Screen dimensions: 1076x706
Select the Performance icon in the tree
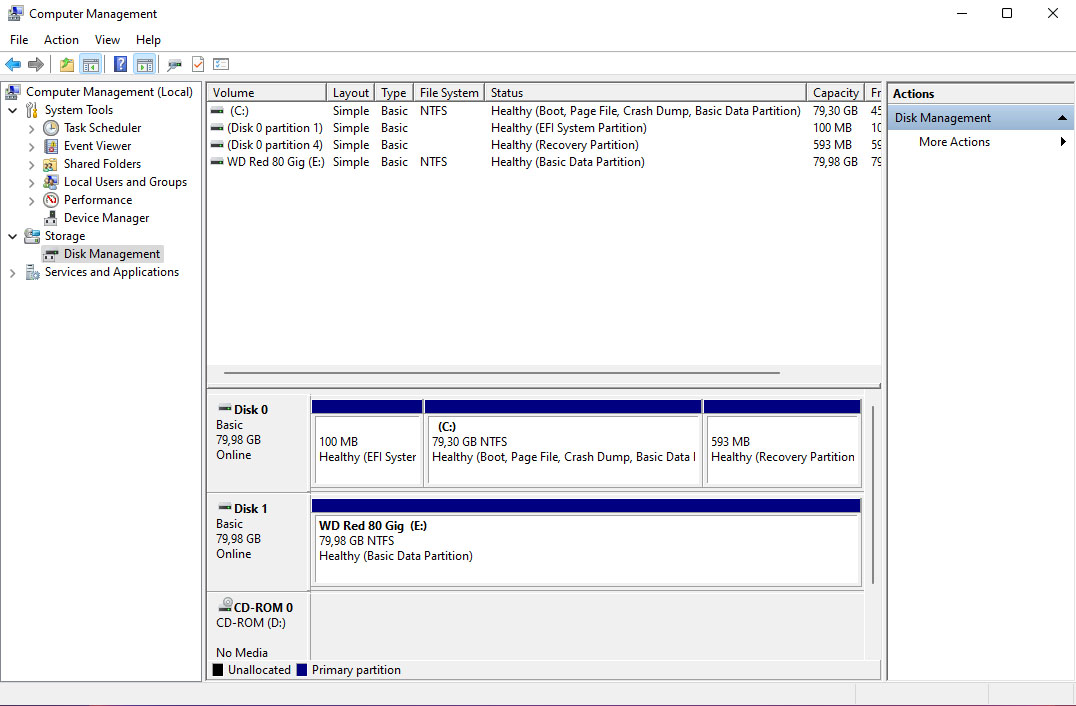pyautogui.click(x=50, y=199)
